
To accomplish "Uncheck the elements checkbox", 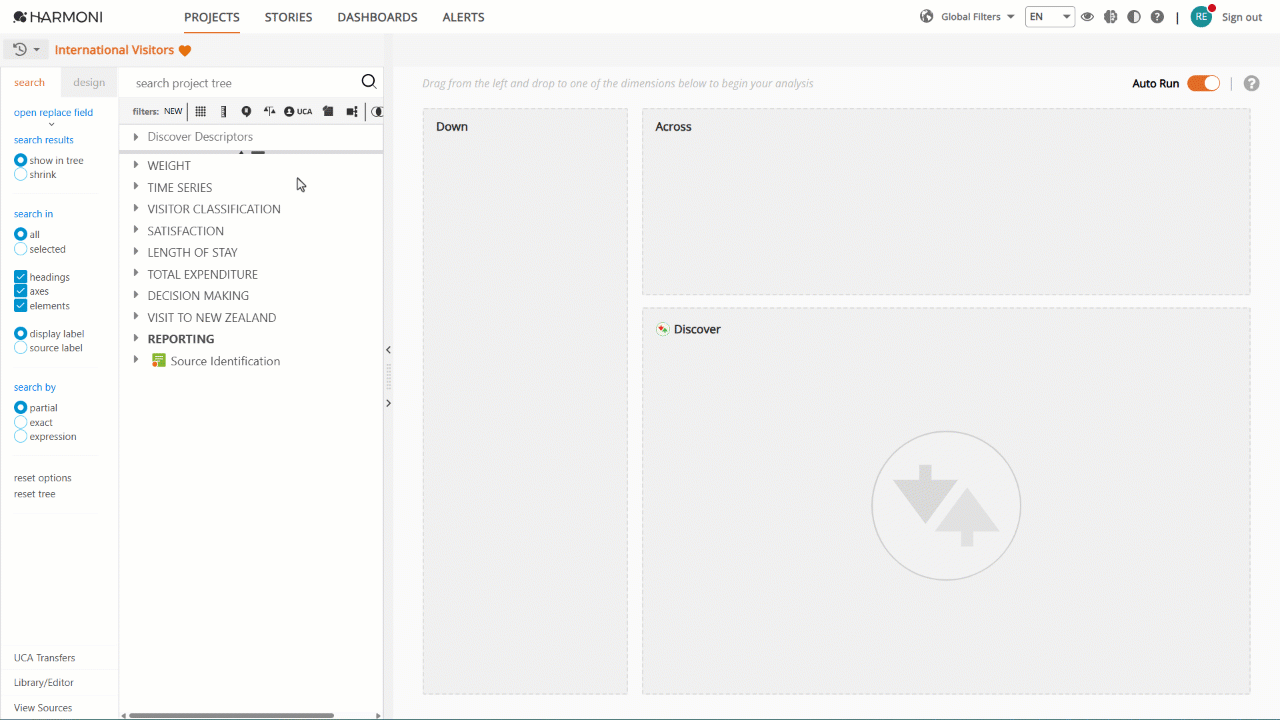I will coord(21,306).
